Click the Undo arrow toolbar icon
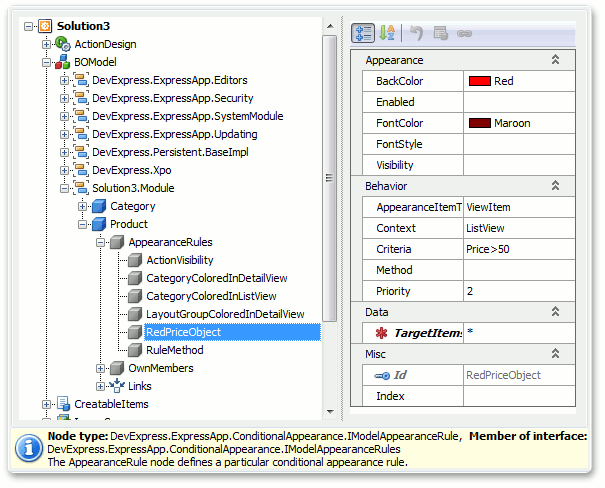This screenshot has height=488, width=605. coord(416,33)
